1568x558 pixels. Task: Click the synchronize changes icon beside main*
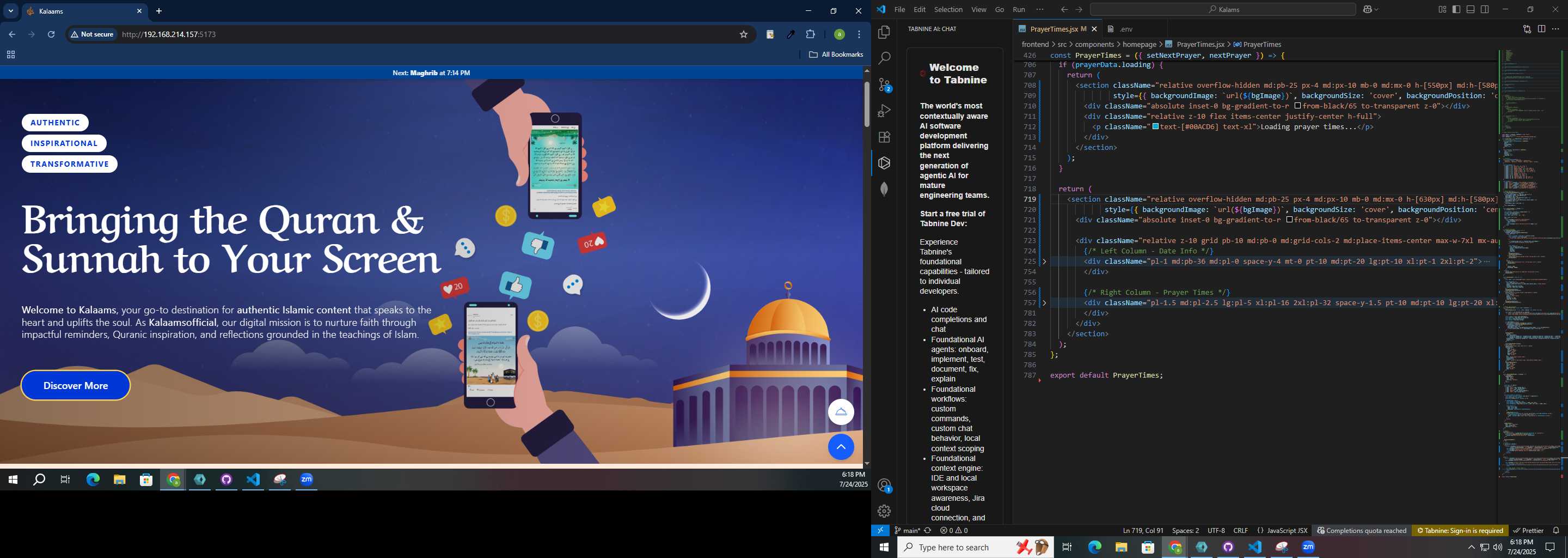pos(928,531)
